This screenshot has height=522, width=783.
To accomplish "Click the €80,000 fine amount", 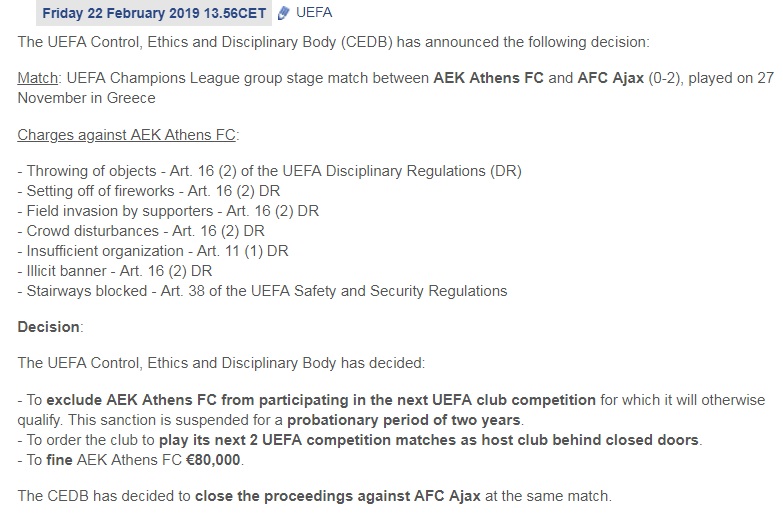I will point(213,460).
